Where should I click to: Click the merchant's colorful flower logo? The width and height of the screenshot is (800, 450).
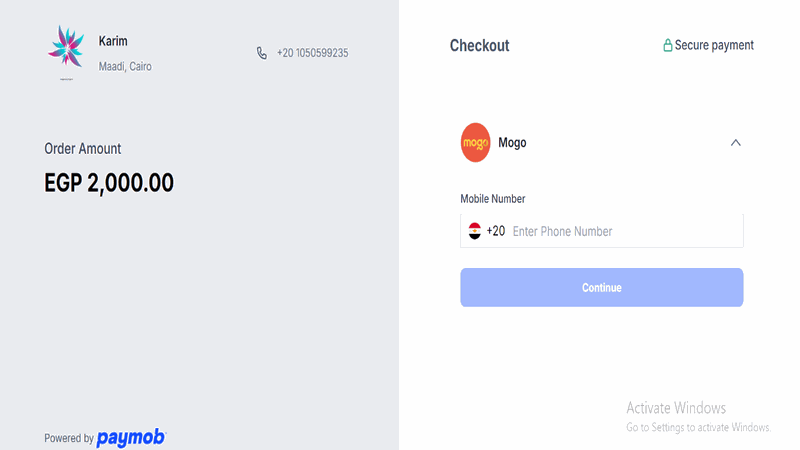(x=68, y=51)
